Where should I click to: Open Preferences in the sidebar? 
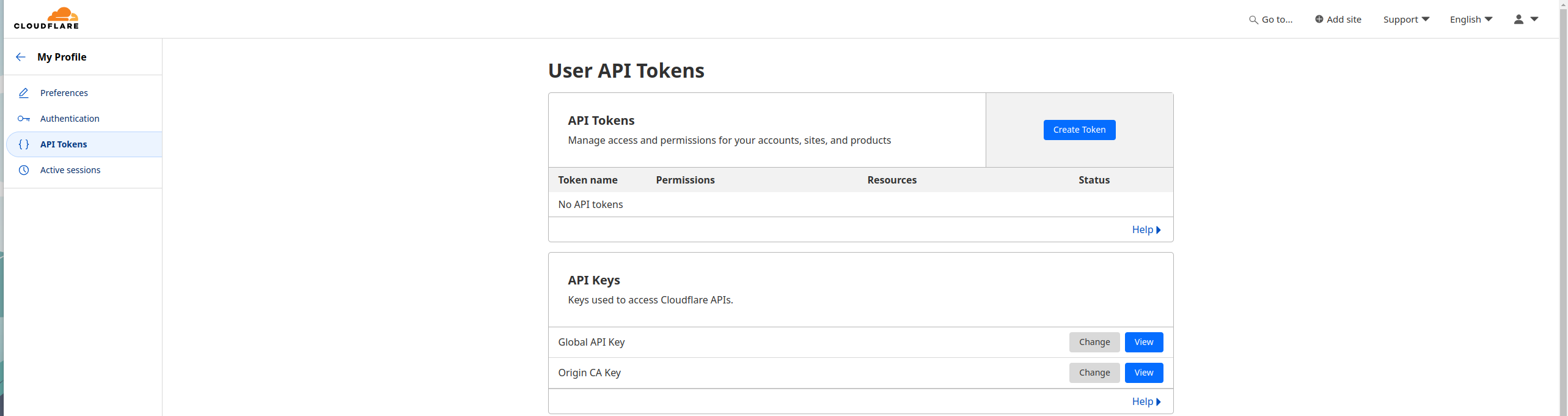pos(64,93)
